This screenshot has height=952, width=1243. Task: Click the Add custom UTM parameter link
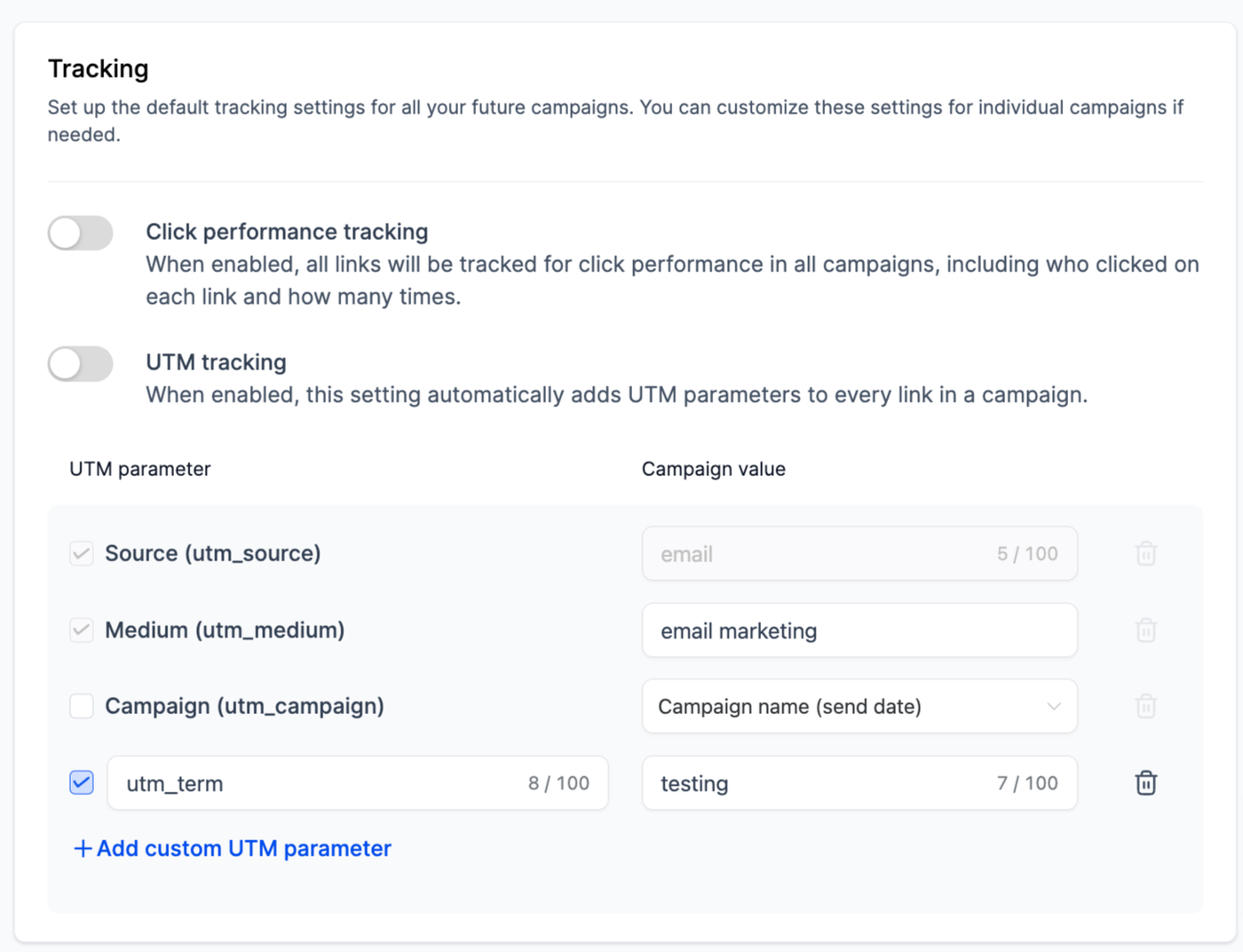(243, 849)
